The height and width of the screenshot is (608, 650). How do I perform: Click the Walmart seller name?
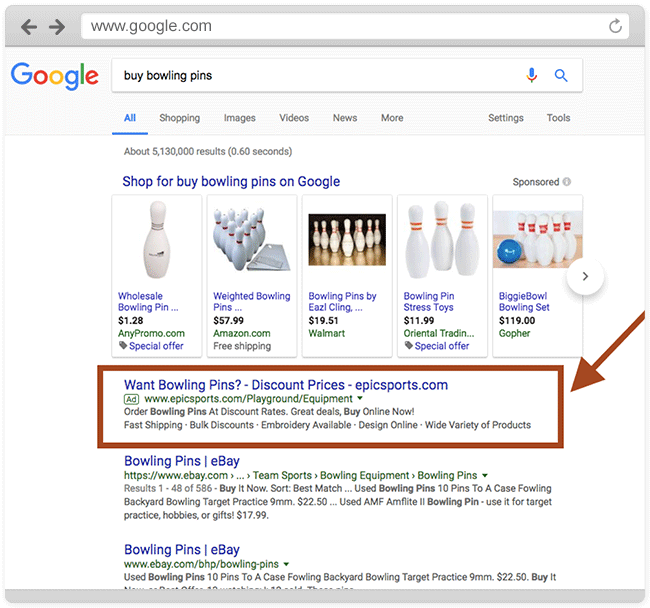tap(327, 334)
